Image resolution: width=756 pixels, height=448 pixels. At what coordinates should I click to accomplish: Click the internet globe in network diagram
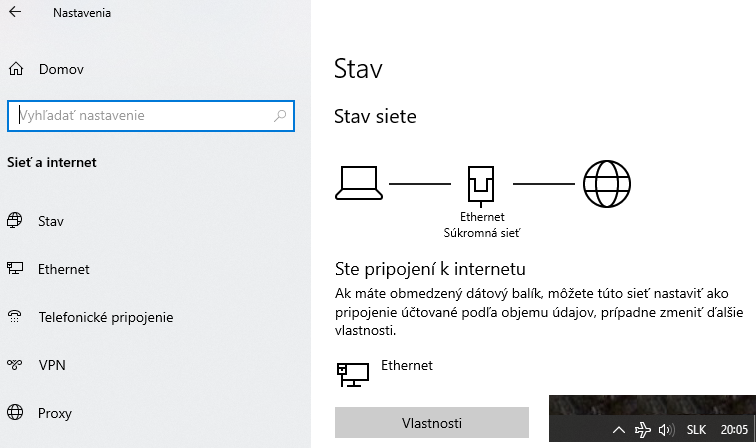click(x=606, y=183)
